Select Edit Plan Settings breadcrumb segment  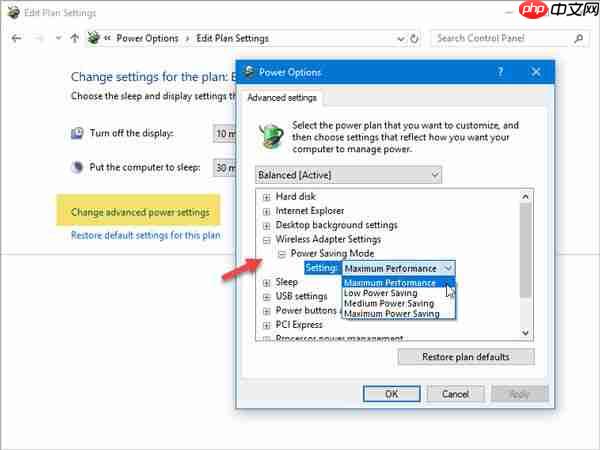tap(232, 38)
